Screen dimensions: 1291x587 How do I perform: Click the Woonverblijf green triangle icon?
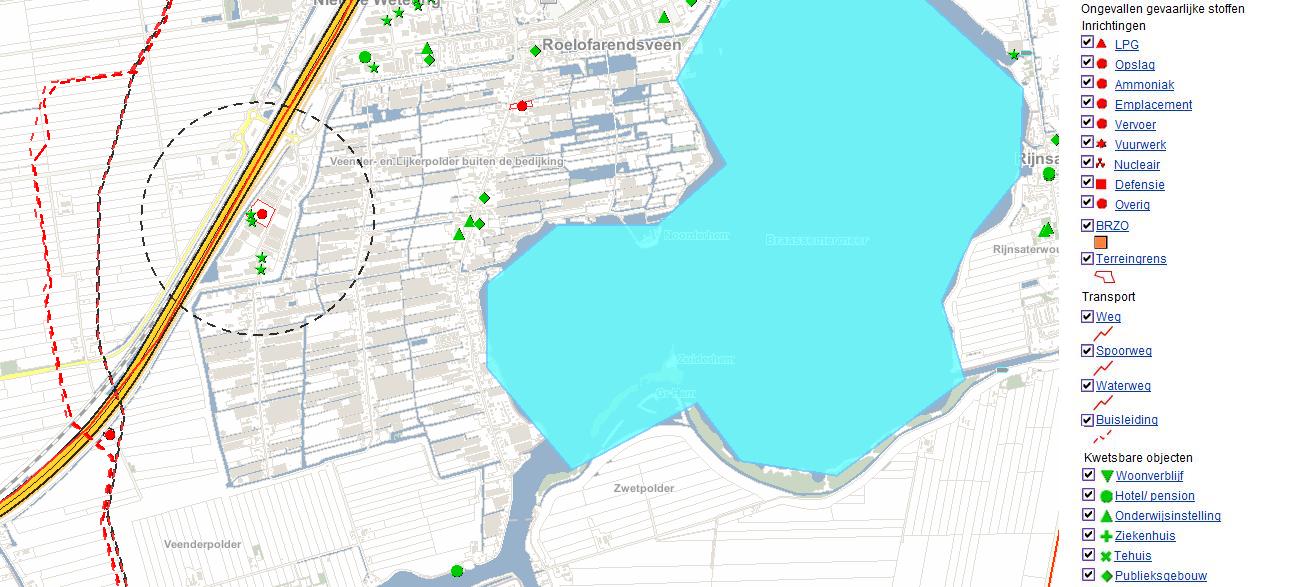[x=1106, y=476]
